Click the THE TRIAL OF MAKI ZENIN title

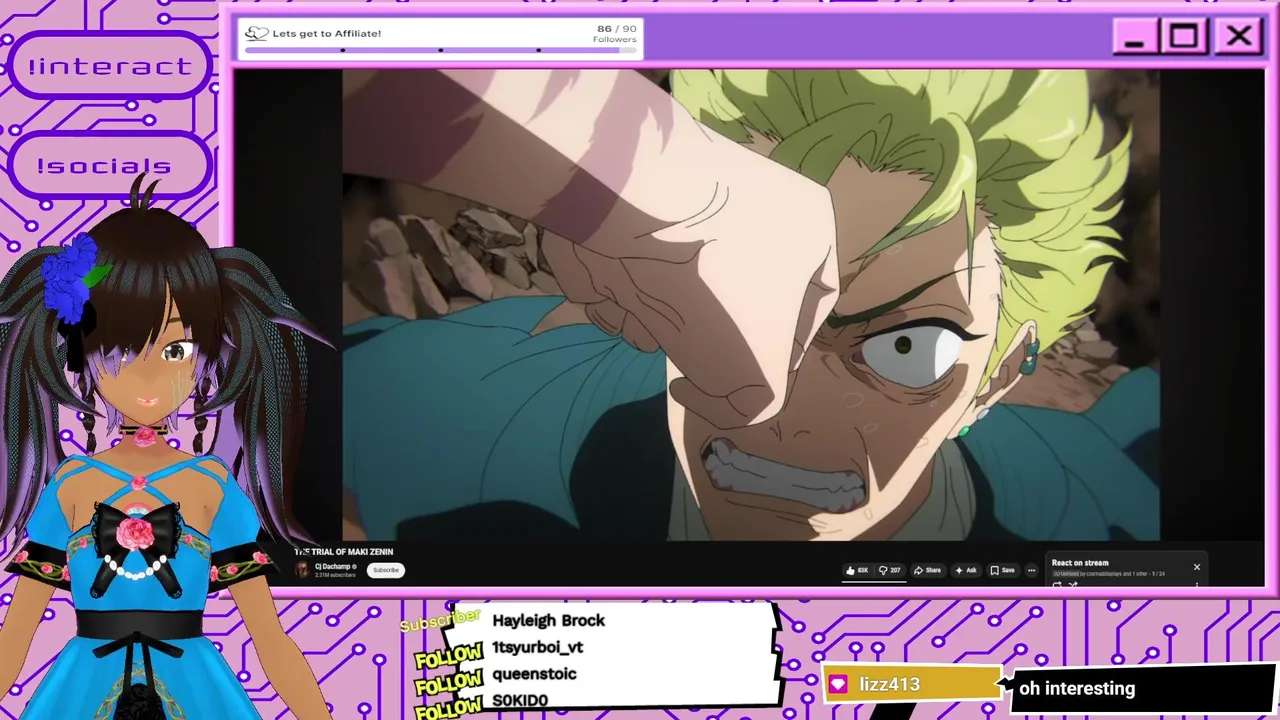point(344,552)
